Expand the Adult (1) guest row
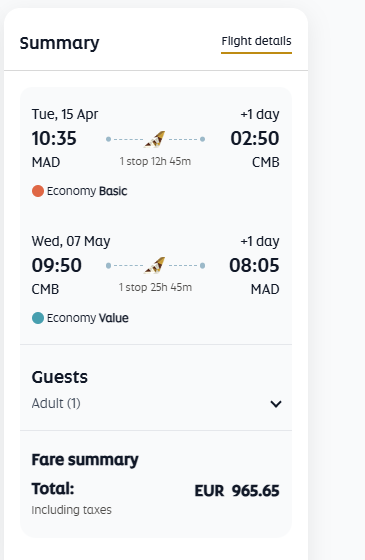365x560 pixels. coord(156,404)
